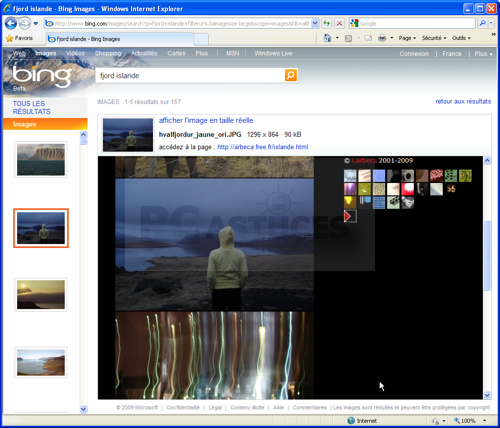The image size is (500, 428).
Task: Click the thumbnail list scroll down arrow
Action: click(83, 409)
